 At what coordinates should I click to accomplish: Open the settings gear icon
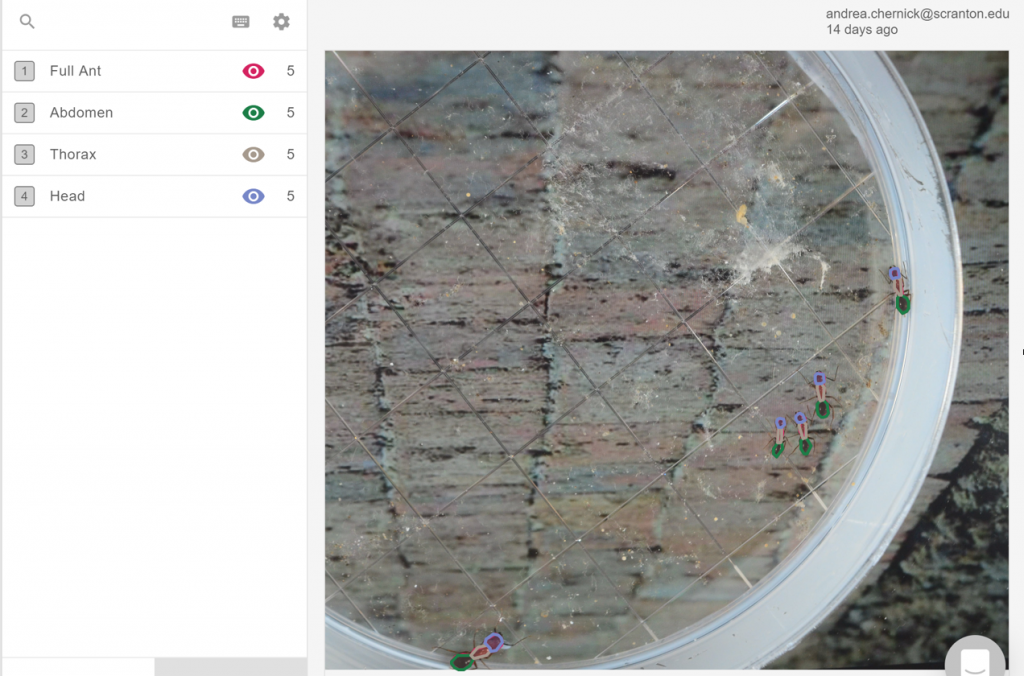coord(281,22)
